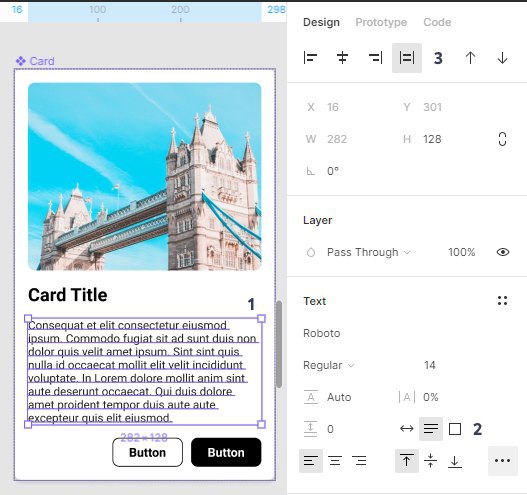Screen dimensions: 527x495
Task: Set vertical text align top
Action: (x=407, y=461)
